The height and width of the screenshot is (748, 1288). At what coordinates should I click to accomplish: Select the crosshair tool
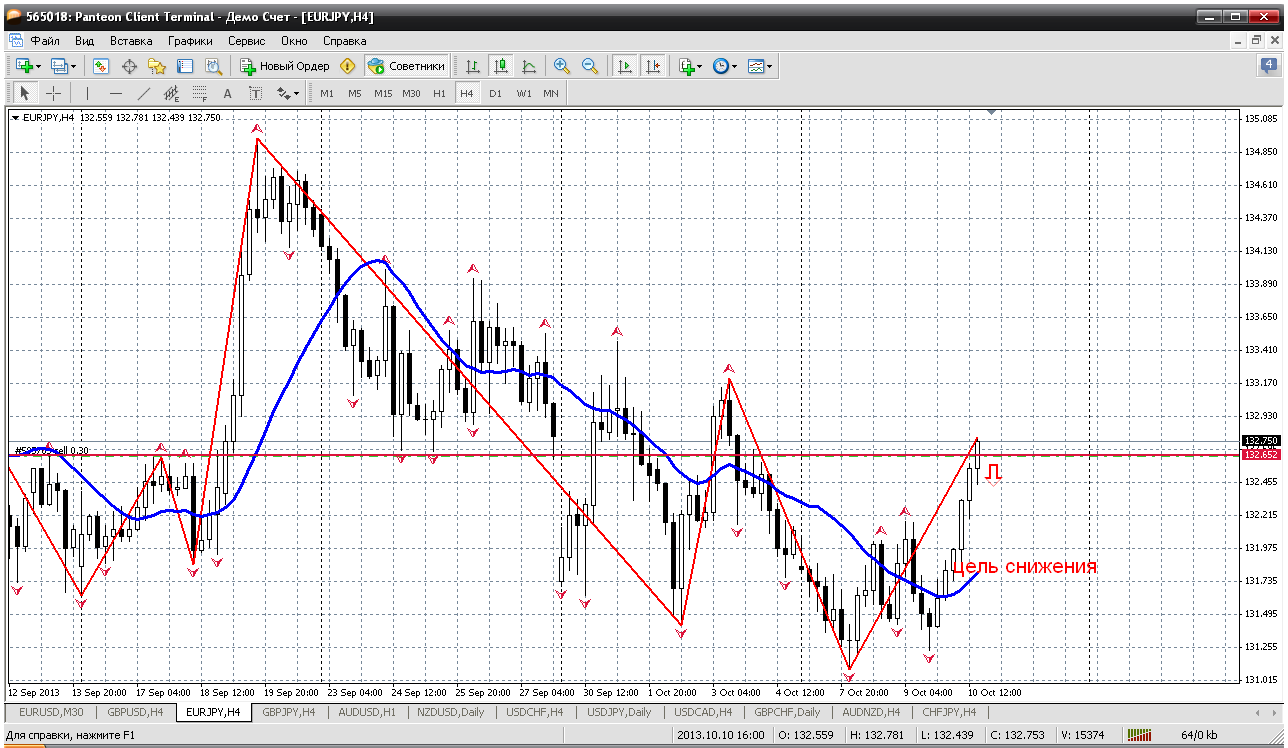(53, 93)
